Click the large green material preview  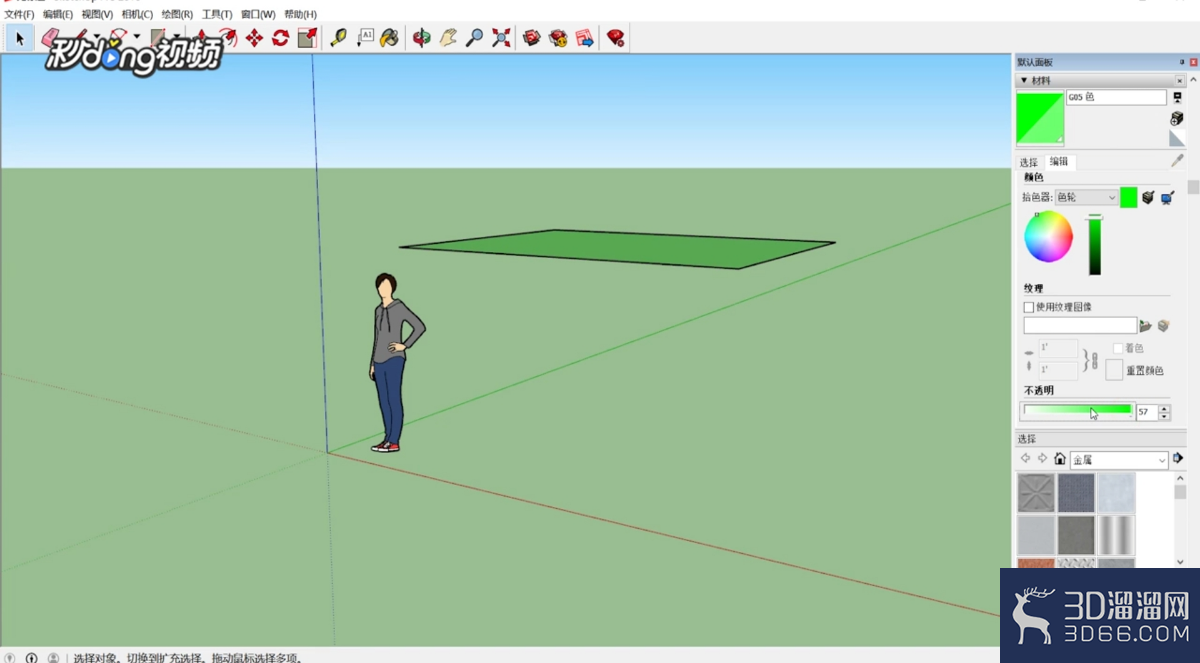pyautogui.click(x=1041, y=119)
